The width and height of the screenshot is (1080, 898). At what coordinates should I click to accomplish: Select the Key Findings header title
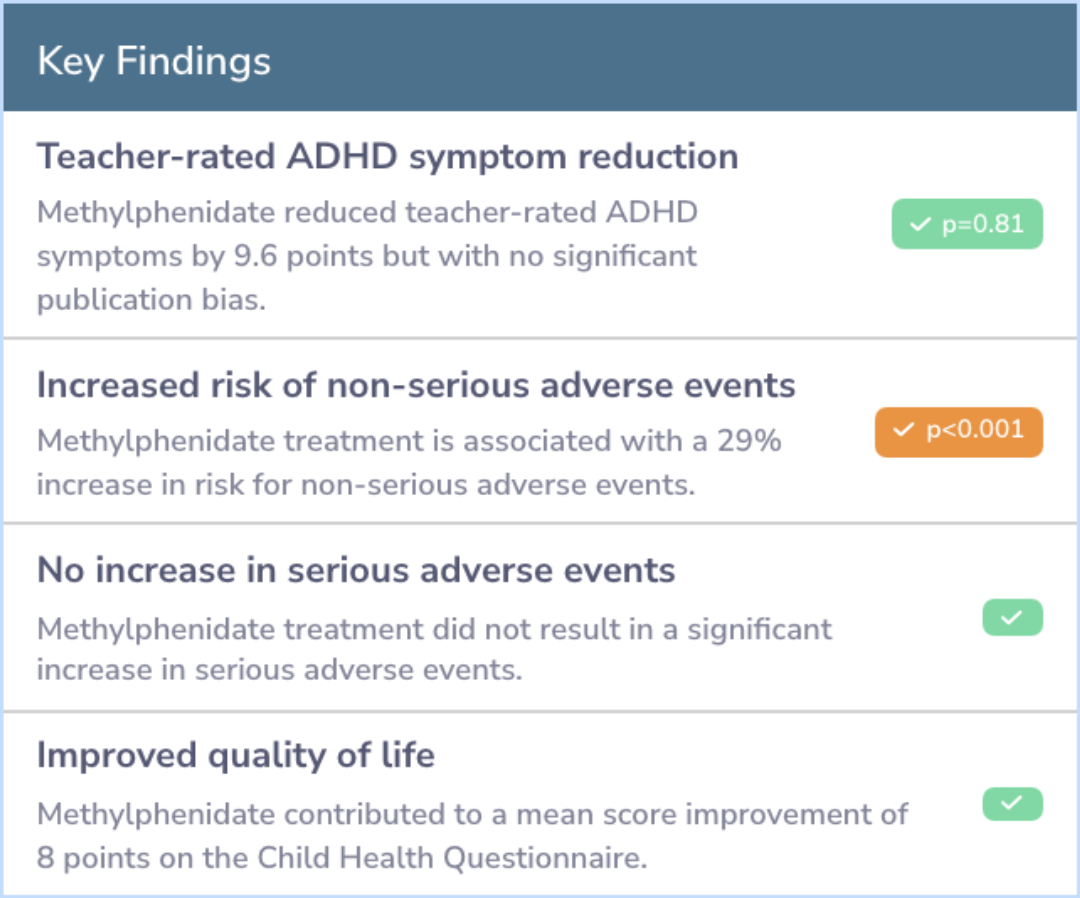(154, 62)
